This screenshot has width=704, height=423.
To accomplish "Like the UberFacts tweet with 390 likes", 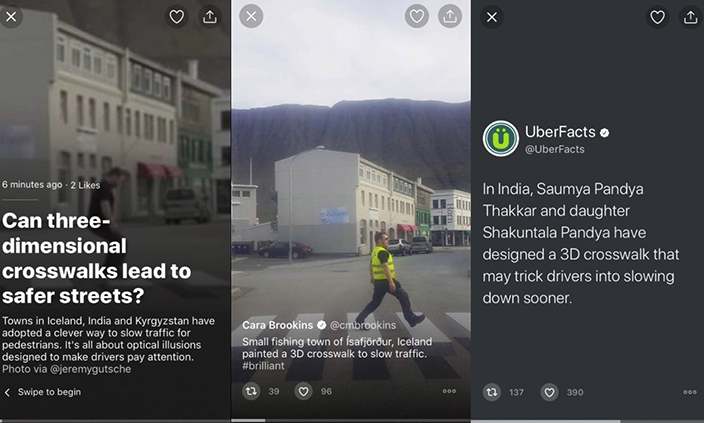I will pyautogui.click(x=549, y=392).
